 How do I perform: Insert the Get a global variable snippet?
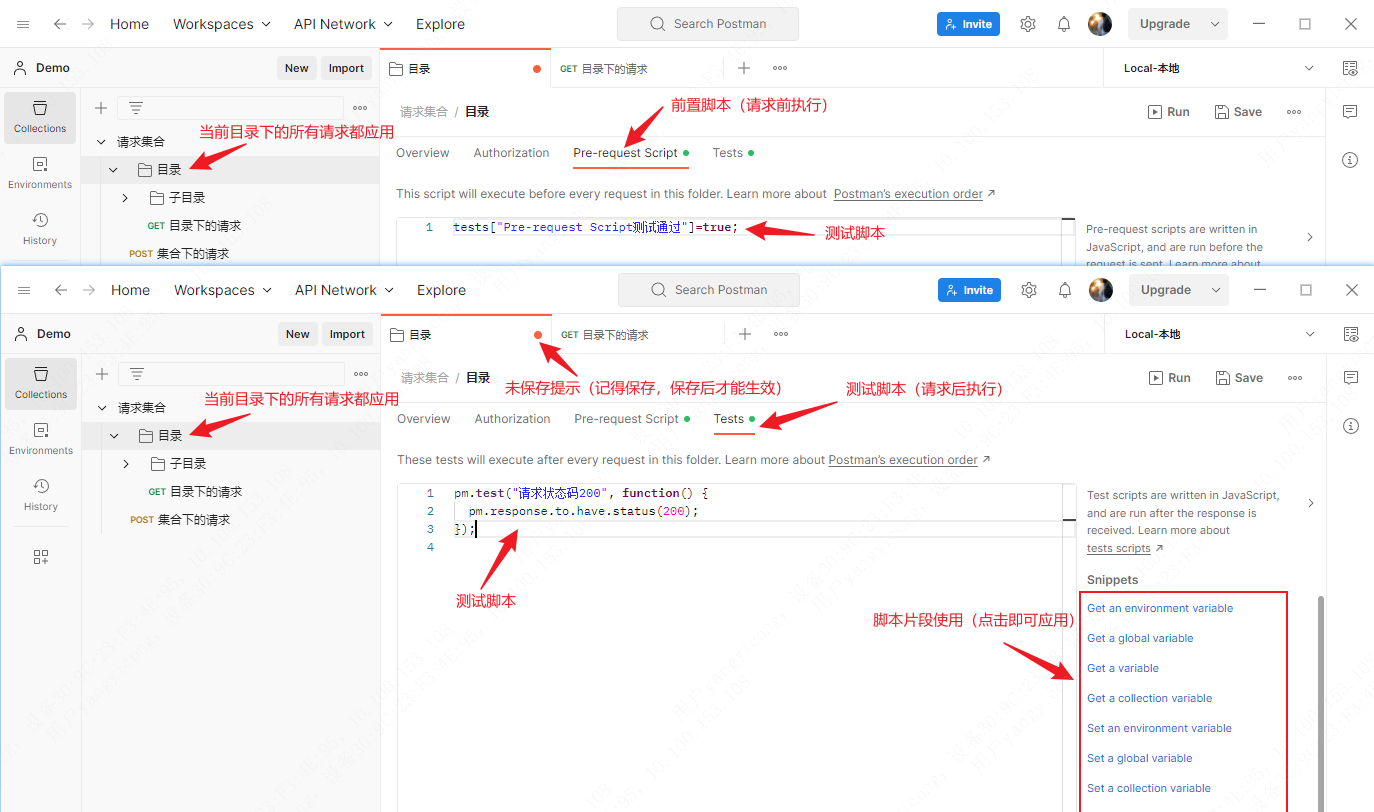[1140, 638]
